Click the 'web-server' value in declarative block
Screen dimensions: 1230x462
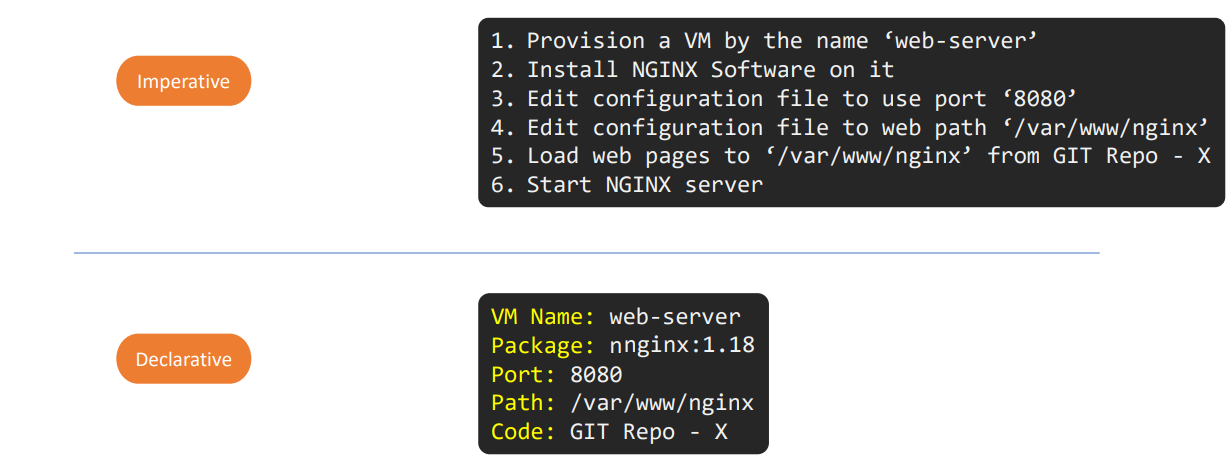point(675,317)
